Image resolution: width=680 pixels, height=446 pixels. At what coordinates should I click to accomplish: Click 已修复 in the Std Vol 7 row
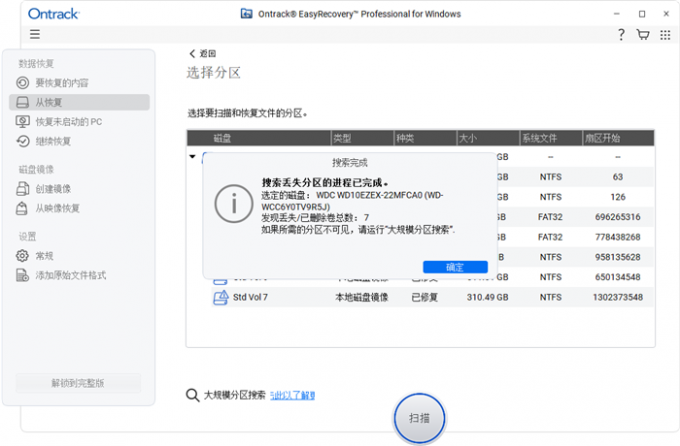click(425, 297)
